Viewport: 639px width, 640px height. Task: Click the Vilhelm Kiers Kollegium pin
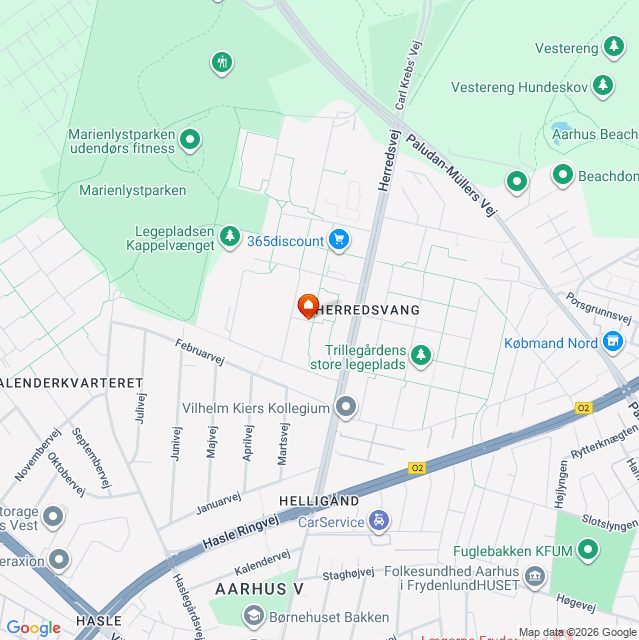pos(346,407)
